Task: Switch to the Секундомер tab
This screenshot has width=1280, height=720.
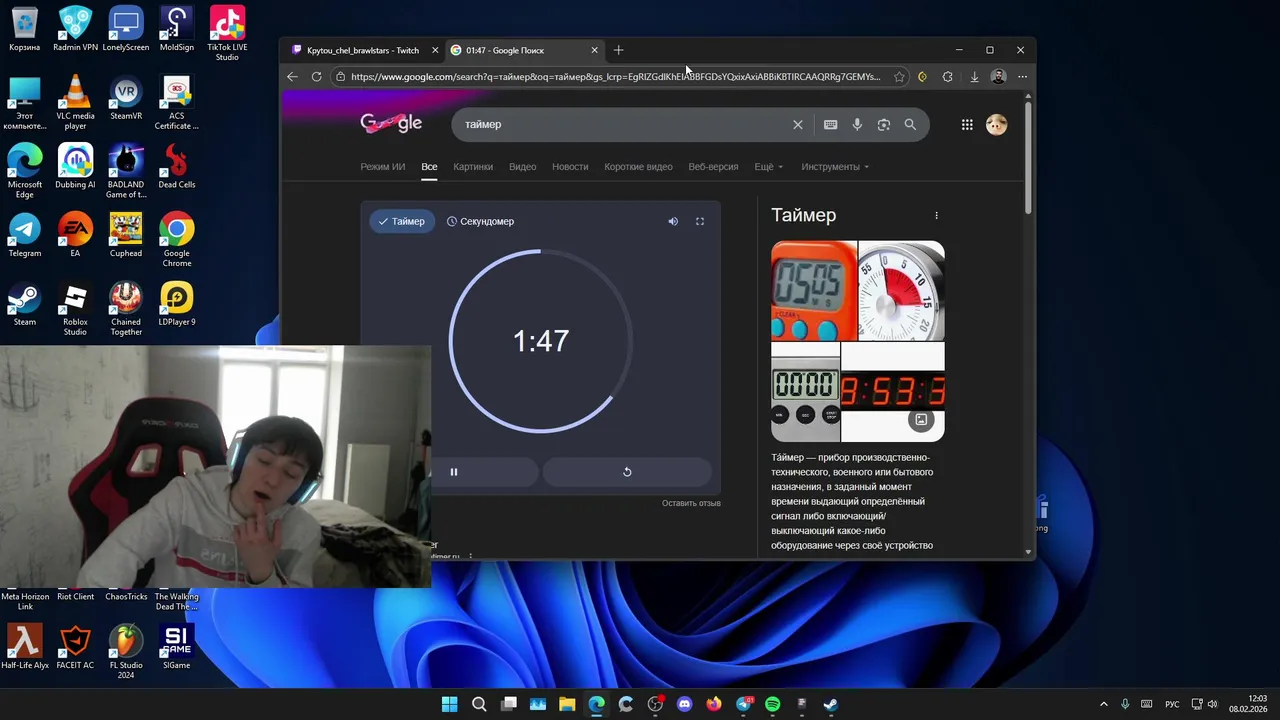Action: click(x=480, y=221)
